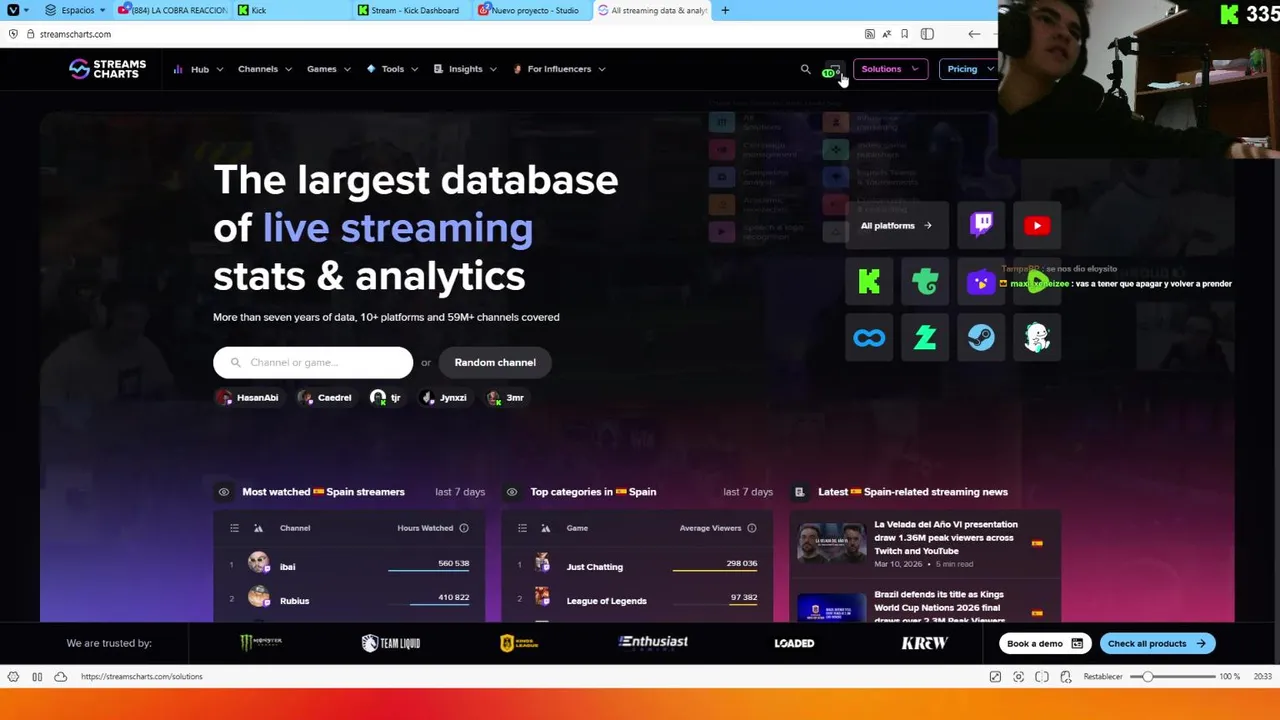Open the blue infinity platform icon
The width and height of the screenshot is (1280, 720).
[x=869, y=338]
